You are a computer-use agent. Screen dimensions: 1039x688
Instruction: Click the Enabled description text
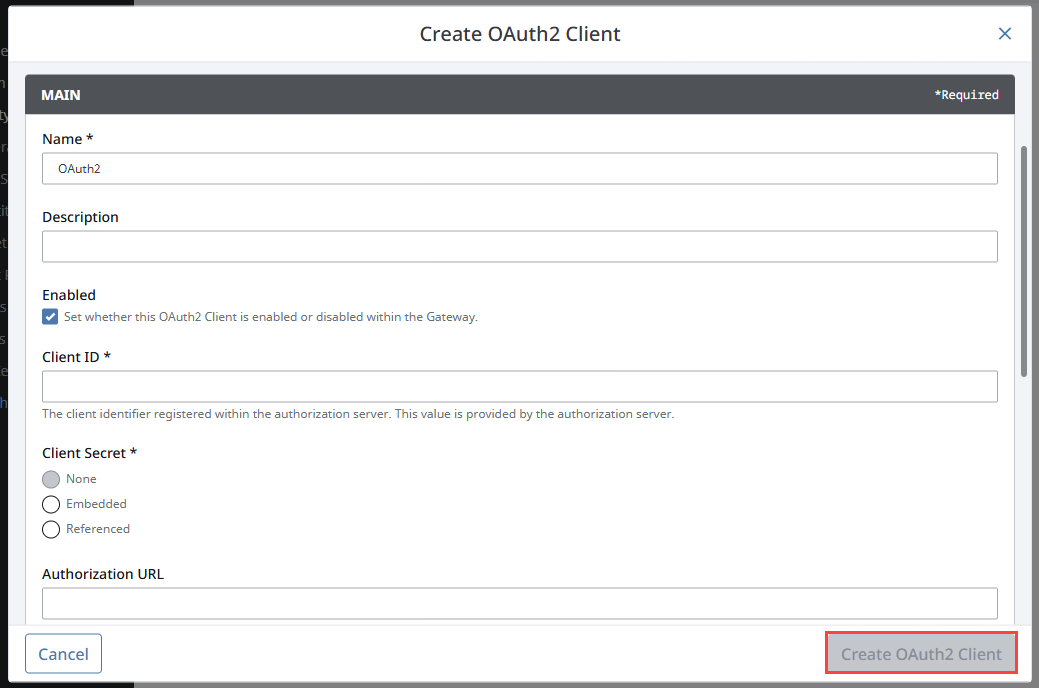coord(270,317)
